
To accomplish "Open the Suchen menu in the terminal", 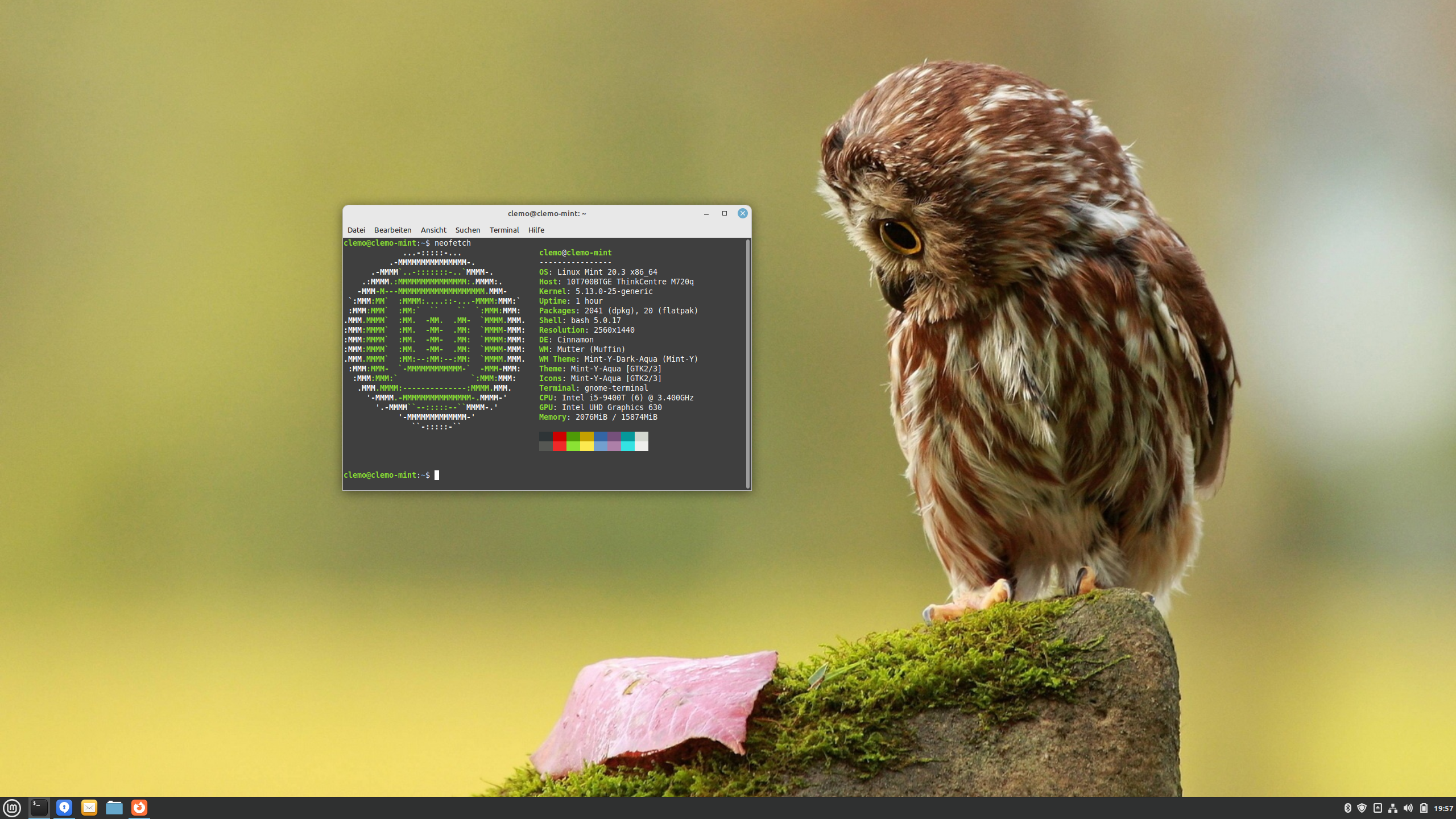I will (x=468, y=230).
